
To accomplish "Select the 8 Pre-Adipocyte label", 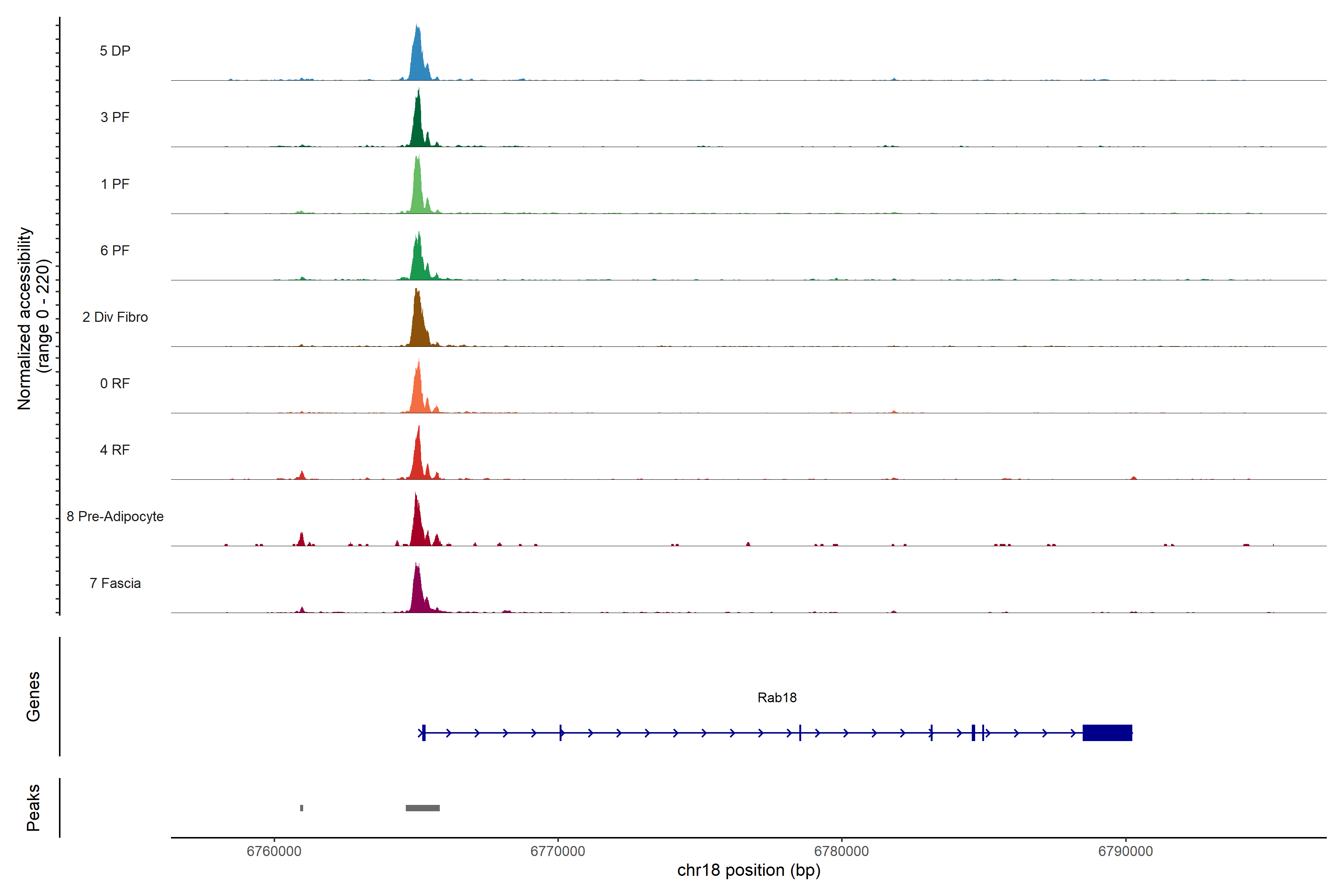I will click(115, 517).
